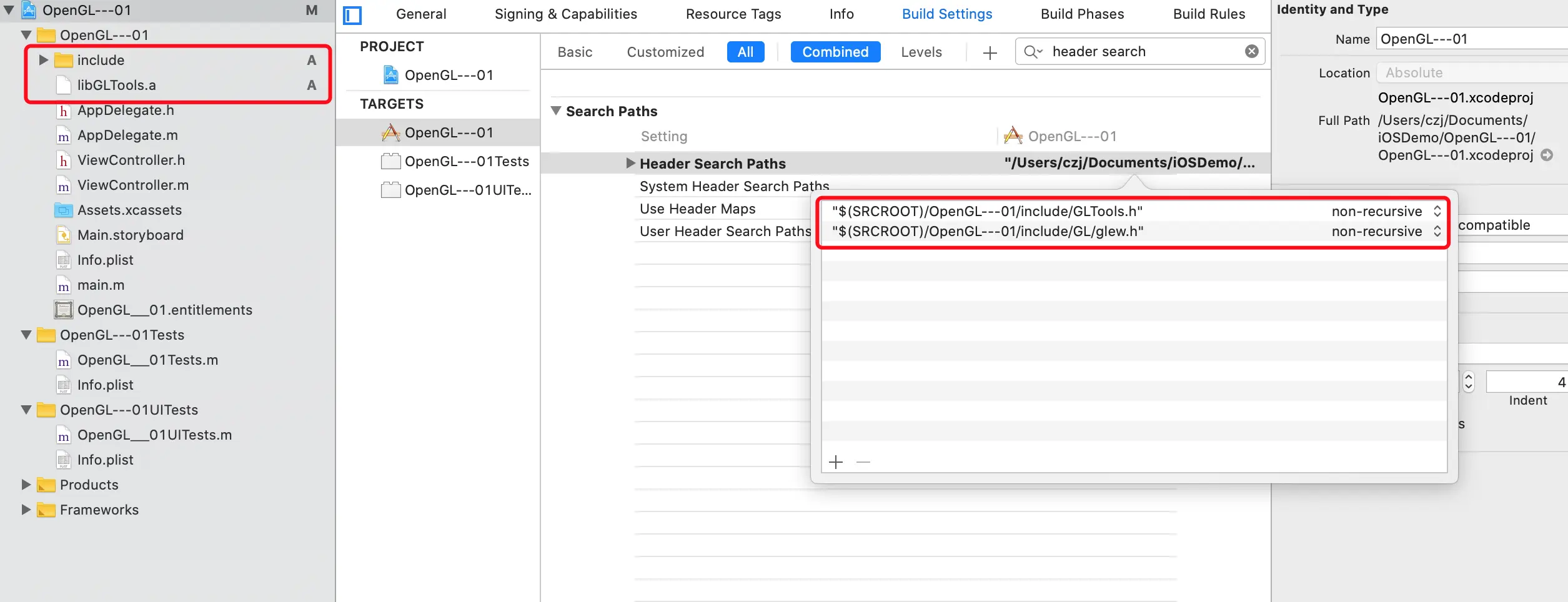
Task: Collapse the OpenGL---01 group folder
Action: point(26,35)
